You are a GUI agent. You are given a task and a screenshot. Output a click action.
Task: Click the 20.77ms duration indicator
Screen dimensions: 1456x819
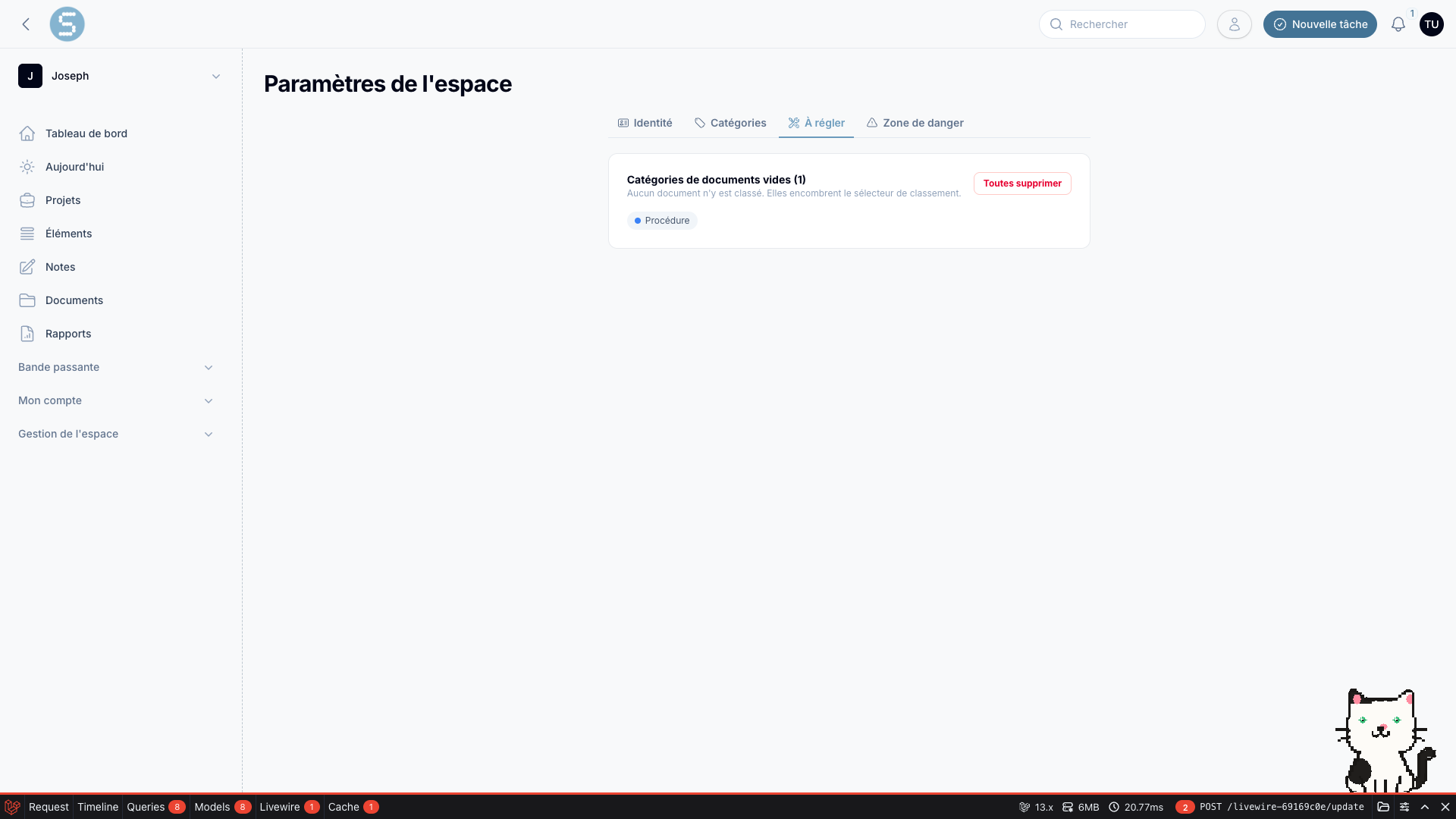coord(1136,807)
